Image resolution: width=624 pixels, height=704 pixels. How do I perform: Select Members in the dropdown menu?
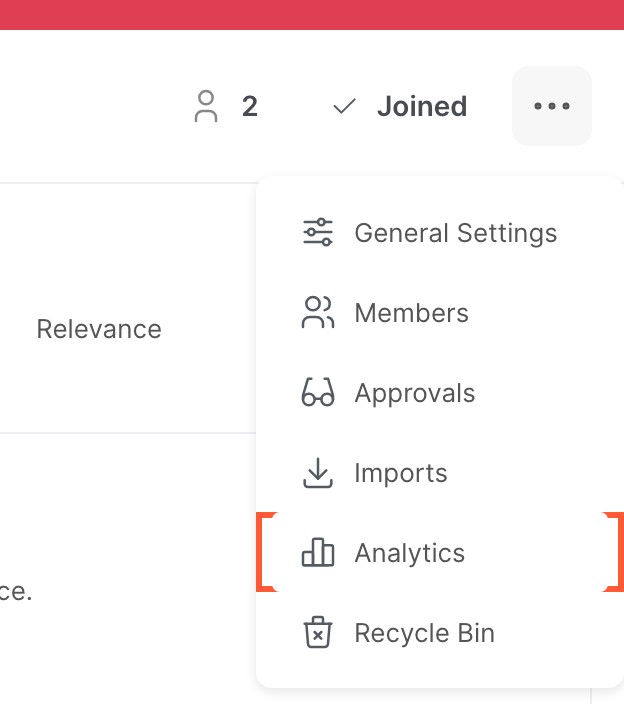tap(440, 312)
